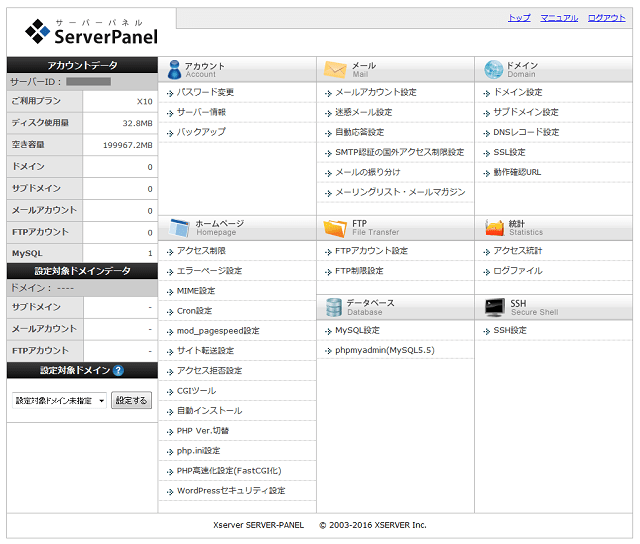Click the ログアウト link
This screenshot has width=640, height=544.
[x=606, y=18]
